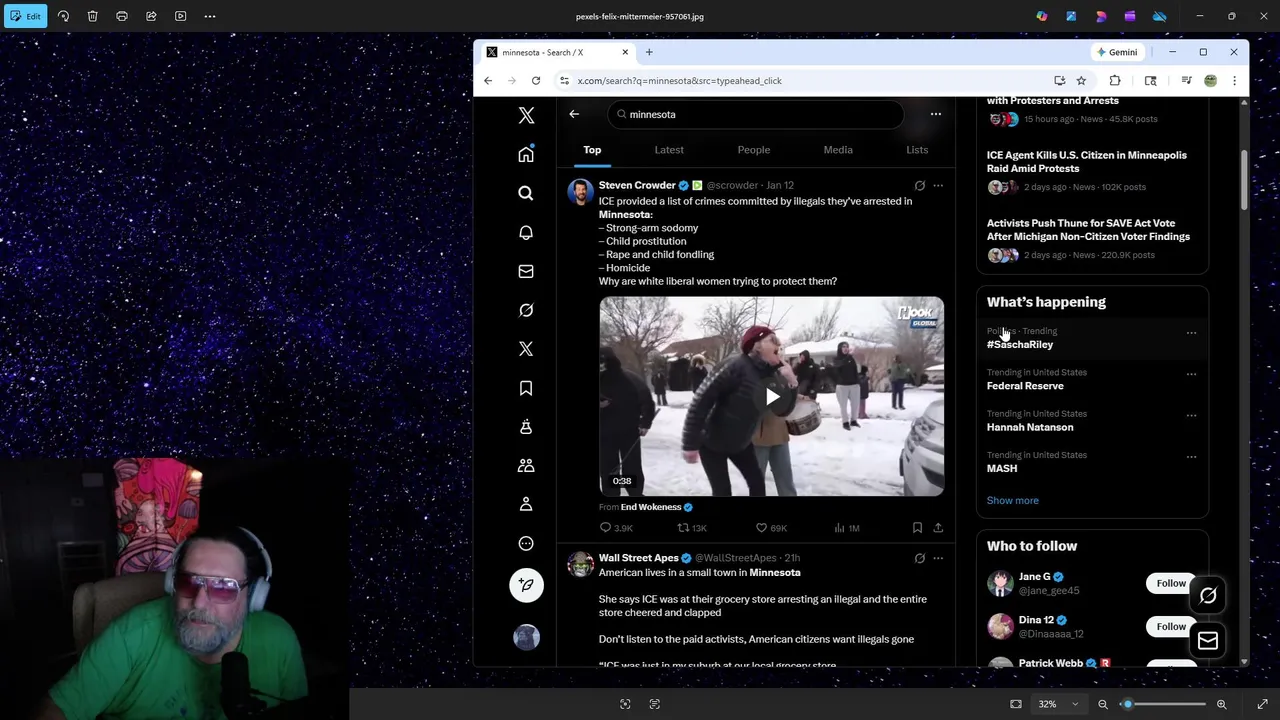
Task: Click Photos zoom out magnifier
Action: point(1103,704)
